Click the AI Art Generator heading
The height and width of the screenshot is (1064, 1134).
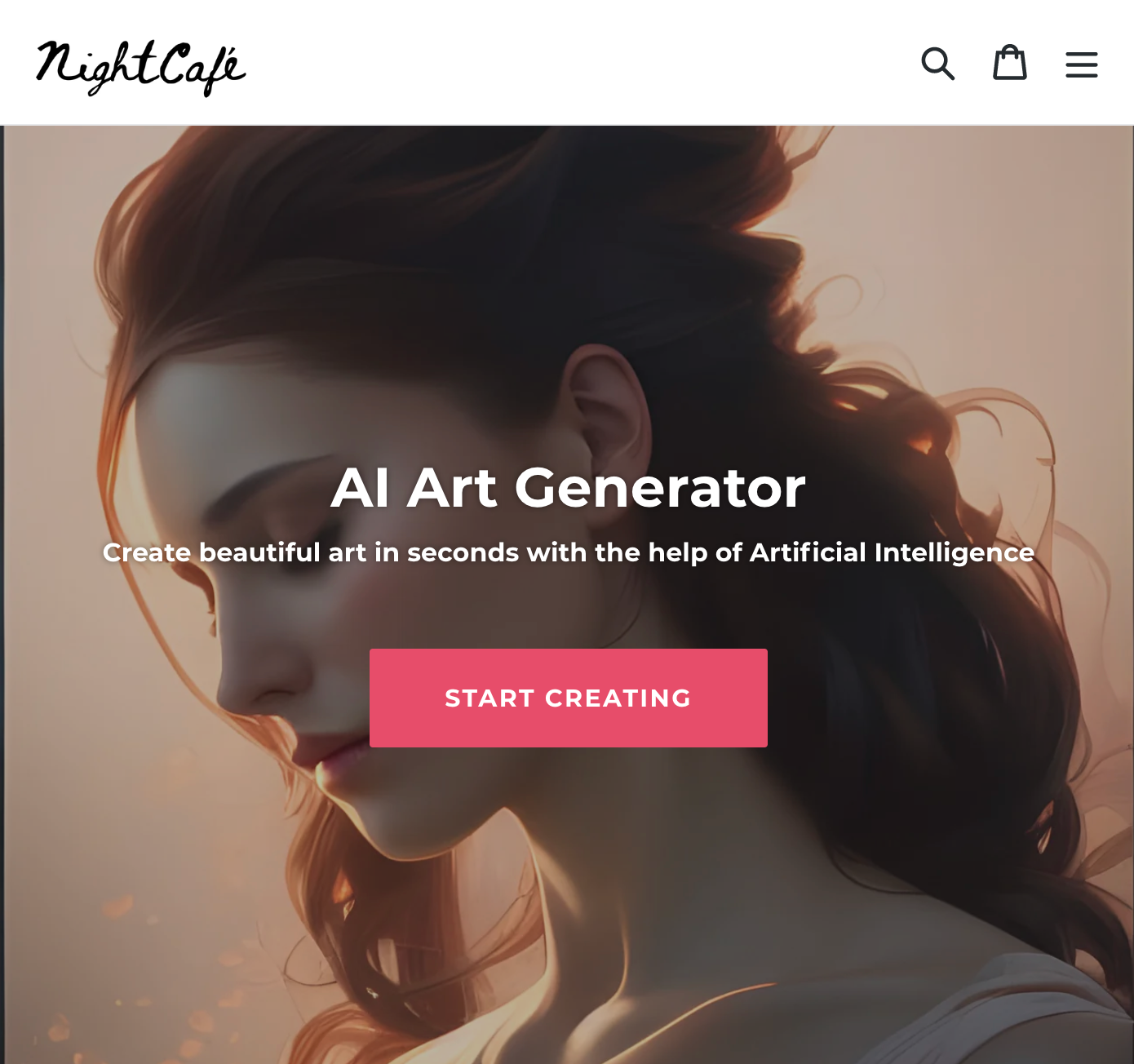point(568,488)
